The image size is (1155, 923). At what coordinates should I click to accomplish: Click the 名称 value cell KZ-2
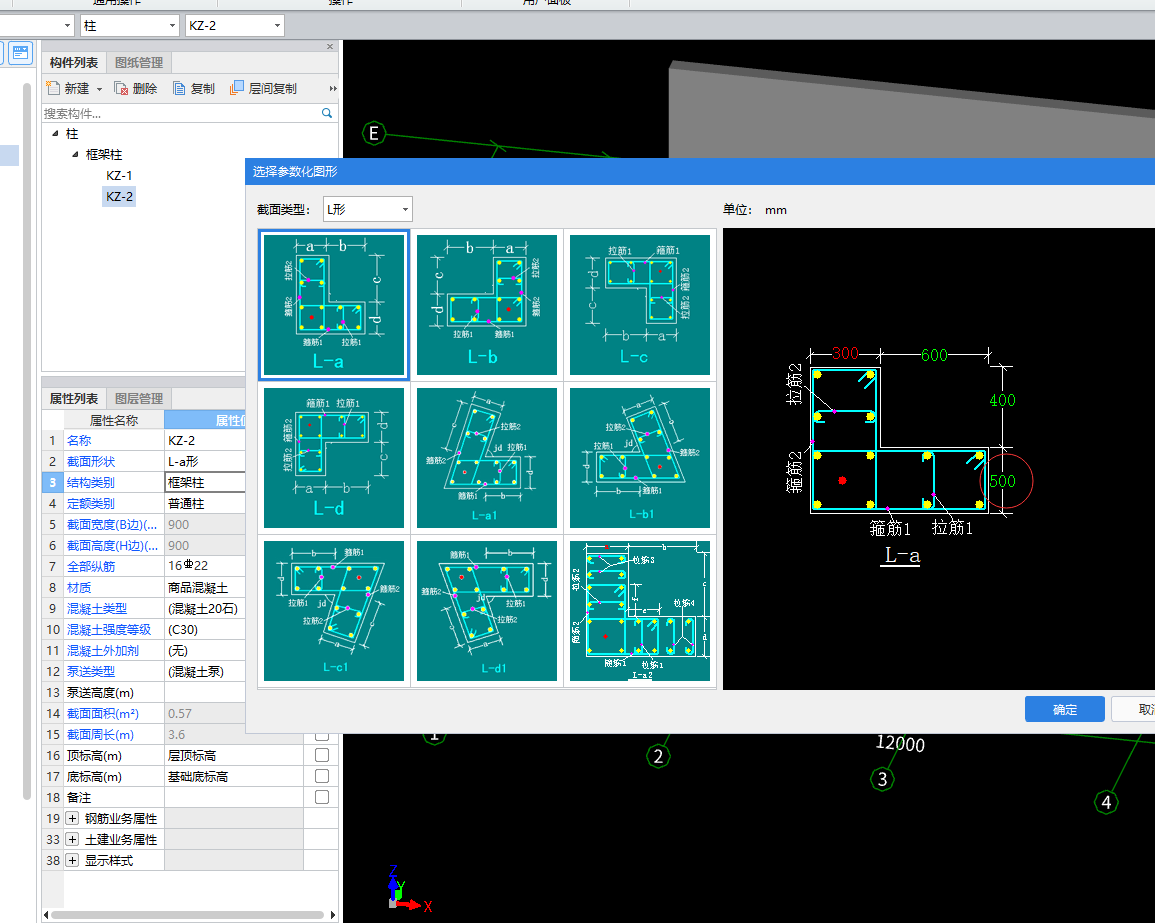[206, 441]
